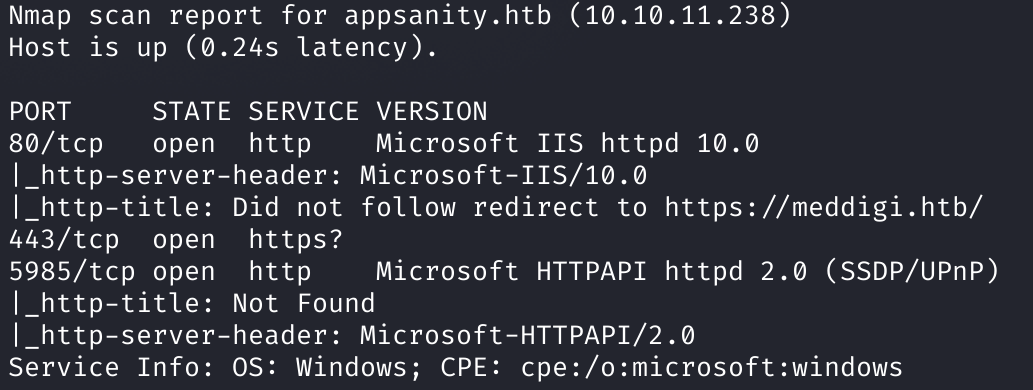The image size is (1033, 390).
Task: Click the SERVICE column header
Action: coord(304,111)
